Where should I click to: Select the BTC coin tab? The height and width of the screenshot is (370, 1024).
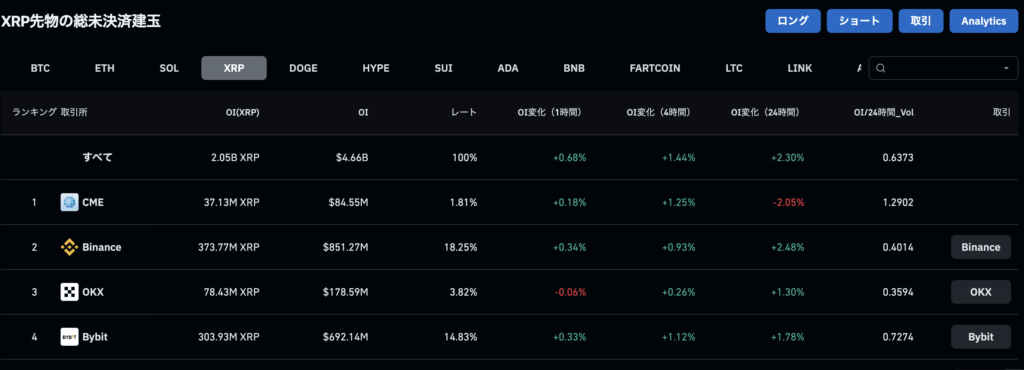(40, 68)
